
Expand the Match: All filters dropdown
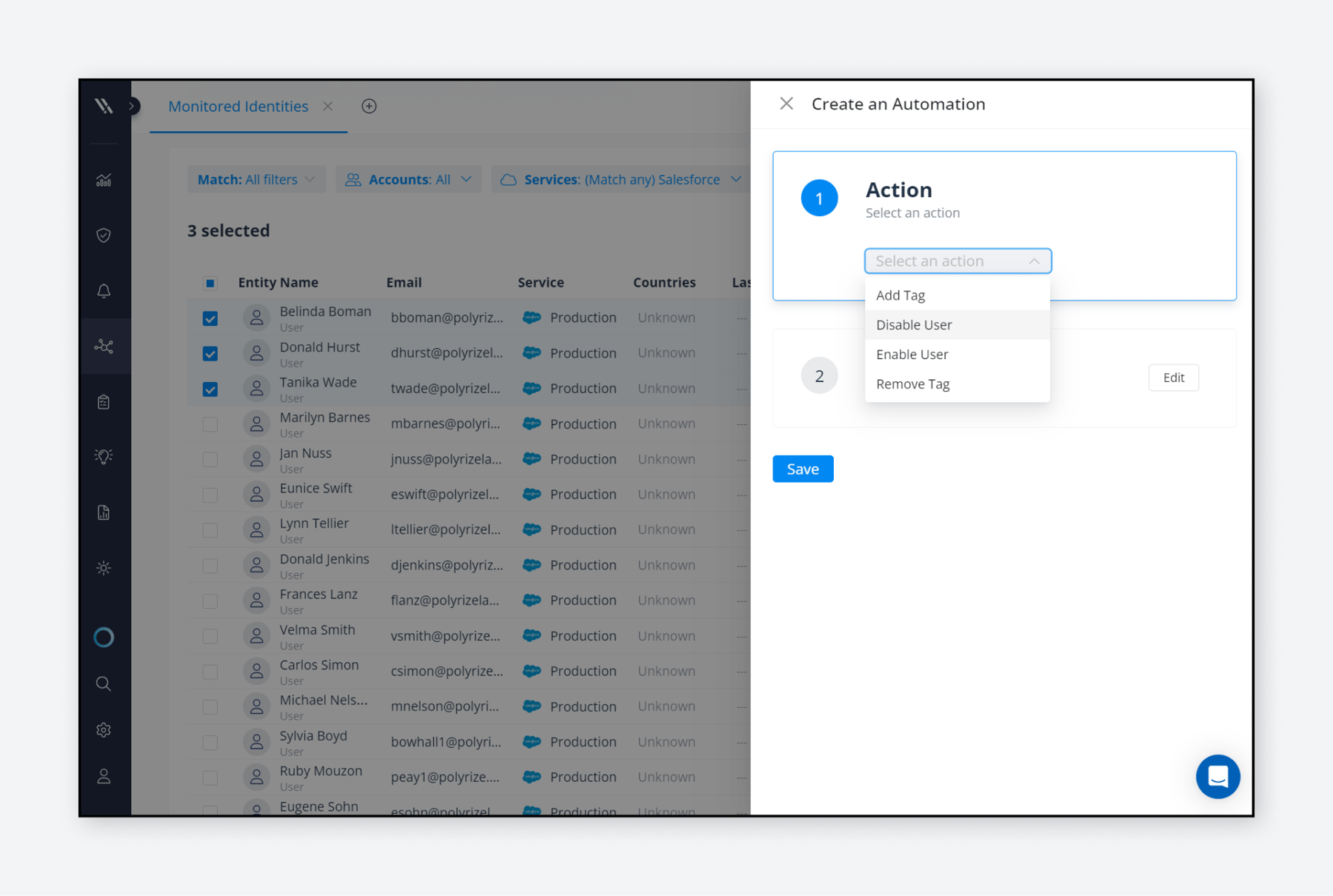[x=256, y=179]
